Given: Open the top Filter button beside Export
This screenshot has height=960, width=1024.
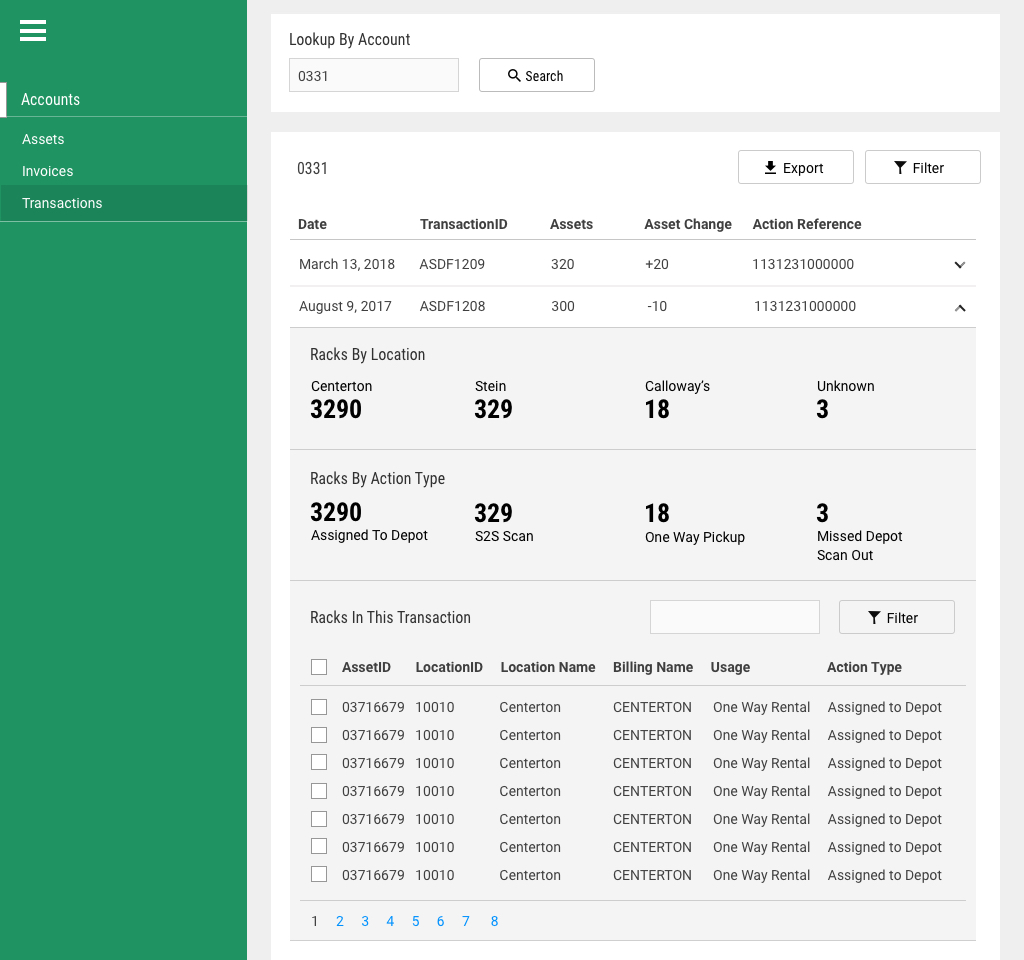Looking at the screenshot, I should click(x=922, y=167).
